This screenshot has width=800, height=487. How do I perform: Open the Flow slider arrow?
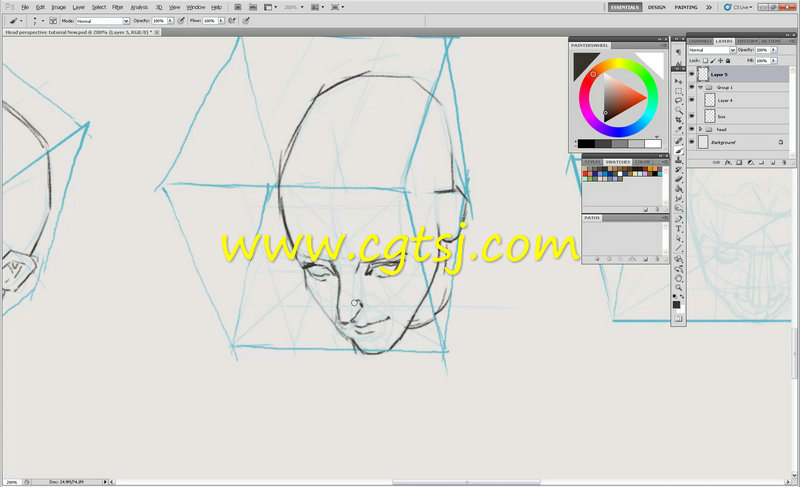pos(221,21)
